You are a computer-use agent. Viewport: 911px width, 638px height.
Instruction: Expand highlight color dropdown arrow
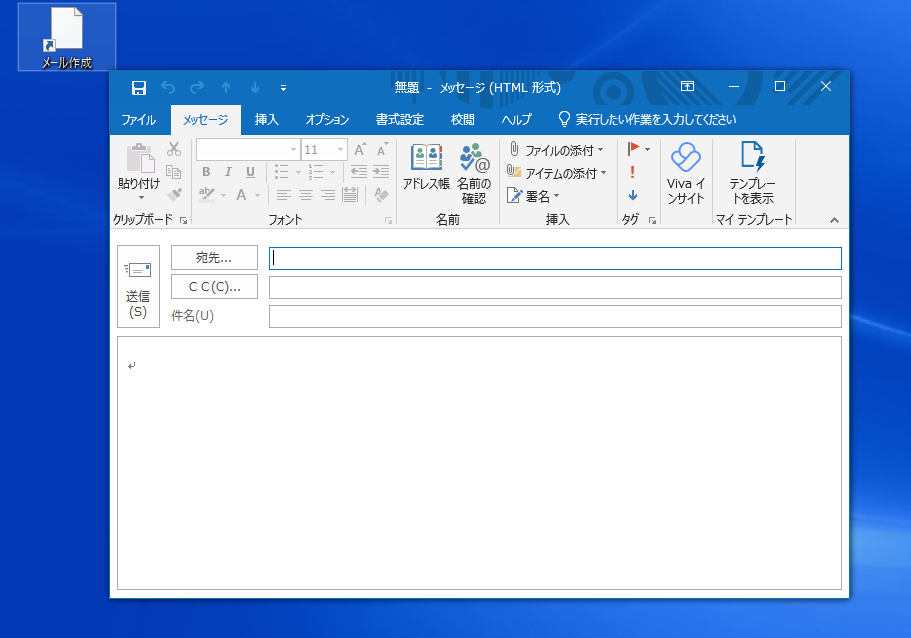click(x=224, y=195)
